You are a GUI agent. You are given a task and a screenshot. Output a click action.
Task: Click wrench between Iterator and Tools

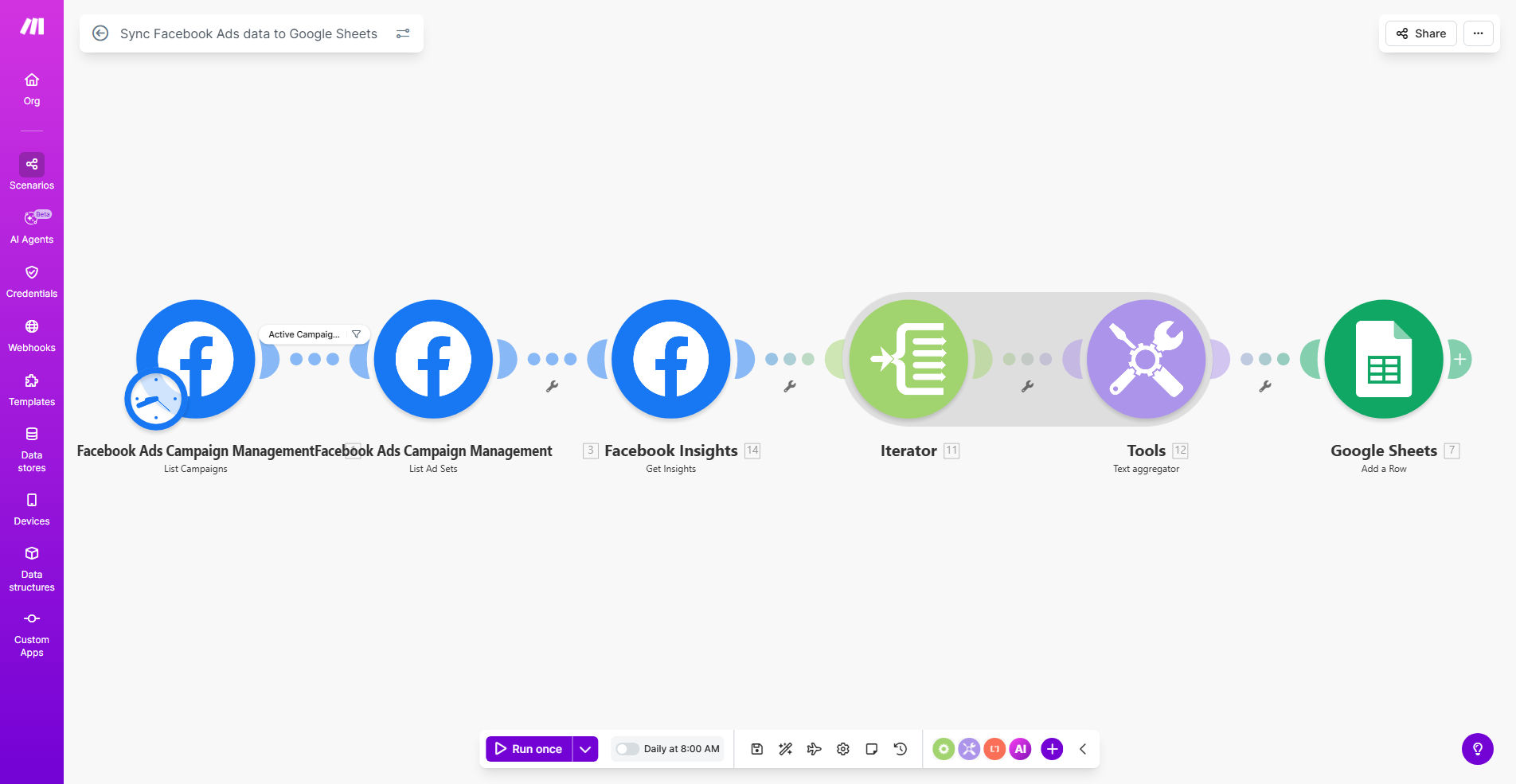(1027, 386)
